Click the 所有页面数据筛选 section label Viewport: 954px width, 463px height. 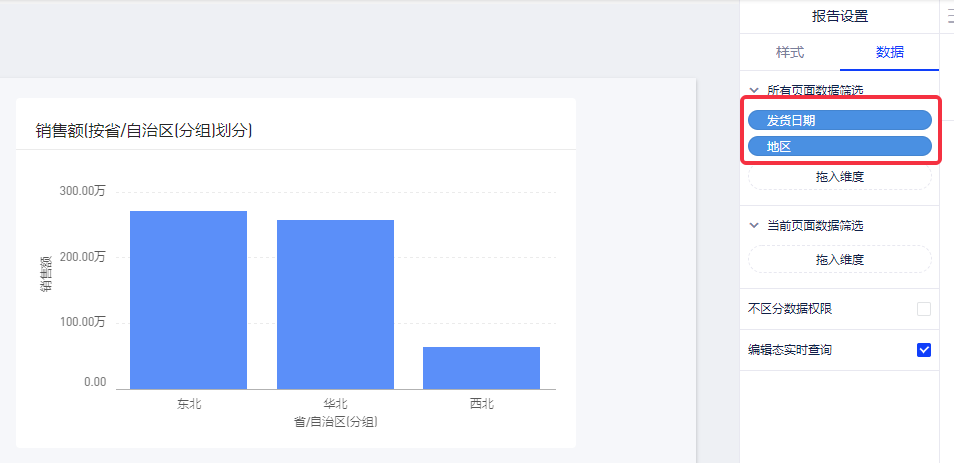click(815, 90)
